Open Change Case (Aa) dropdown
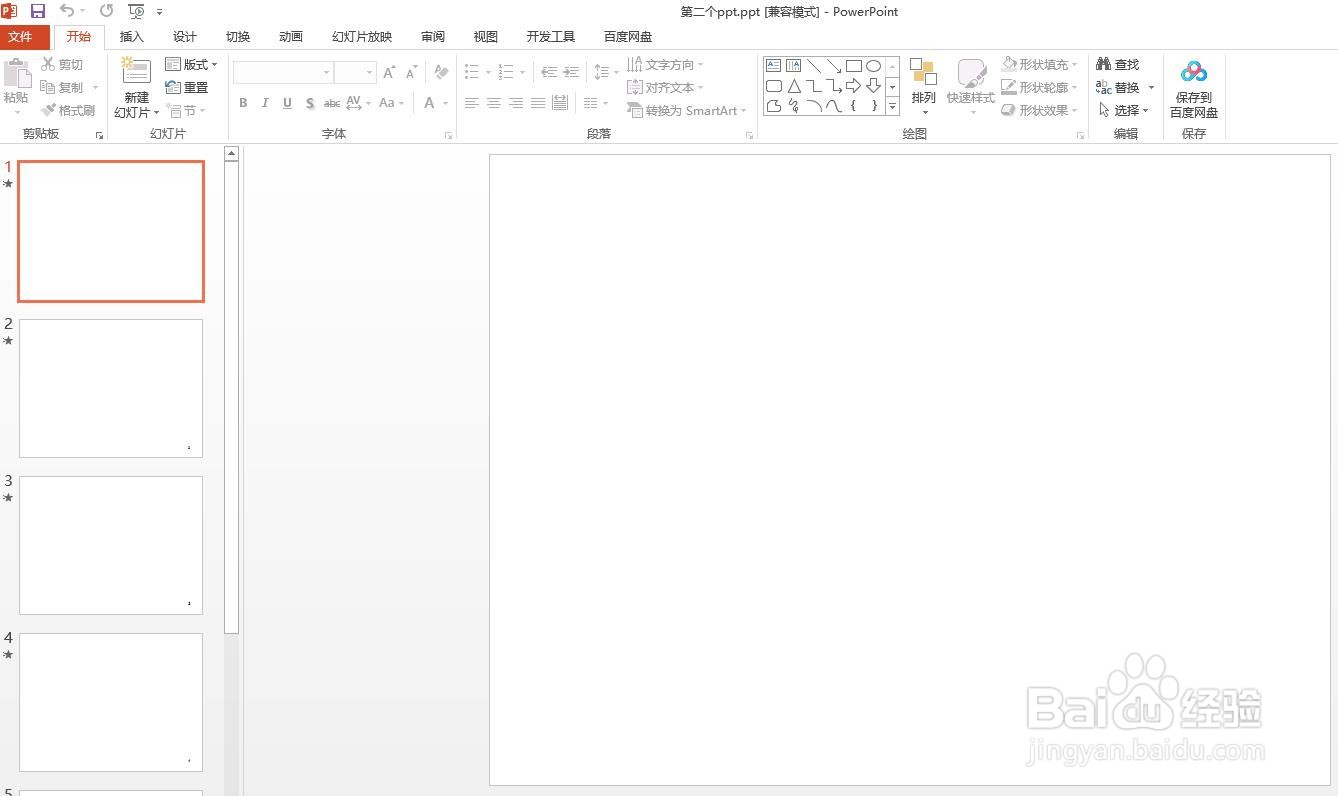 point(391,103)
